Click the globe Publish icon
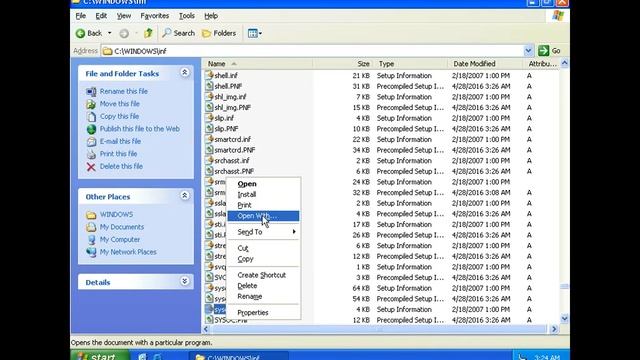The width and height of the screenshot is (640, 360). 91,129
